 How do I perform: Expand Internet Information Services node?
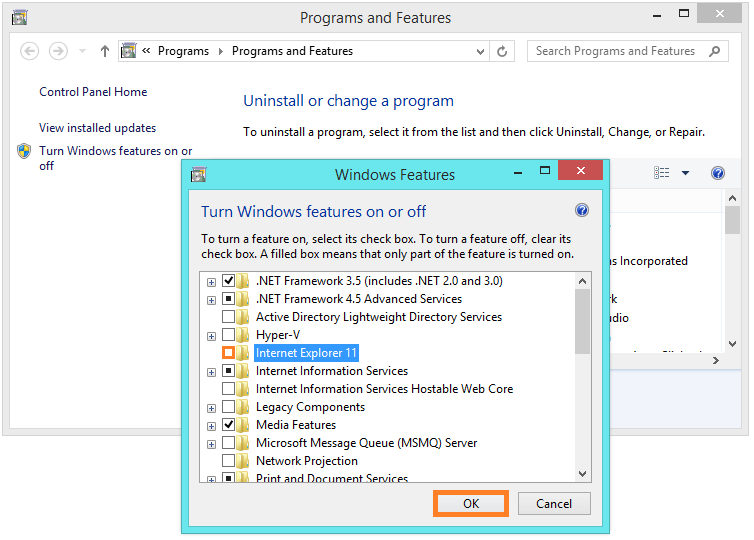[211, 373]
